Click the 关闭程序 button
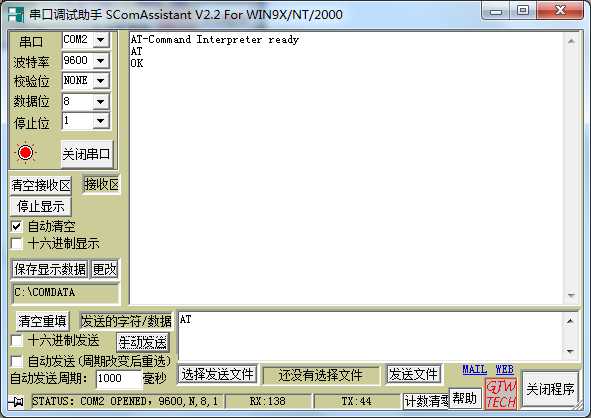Image resolution: width=591 pixels, height=418 pixels. pyautogui.click(x=550, y=389)
